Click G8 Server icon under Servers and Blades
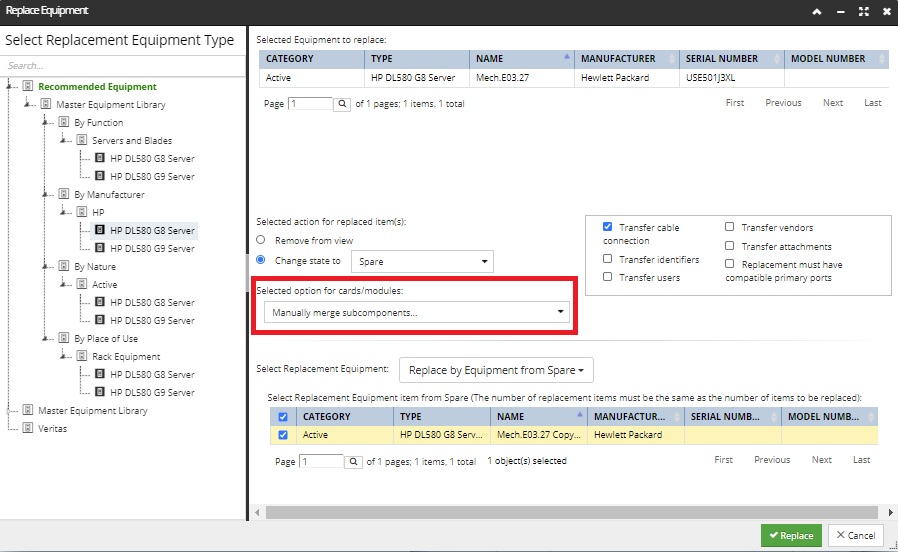 pos(100,158)
